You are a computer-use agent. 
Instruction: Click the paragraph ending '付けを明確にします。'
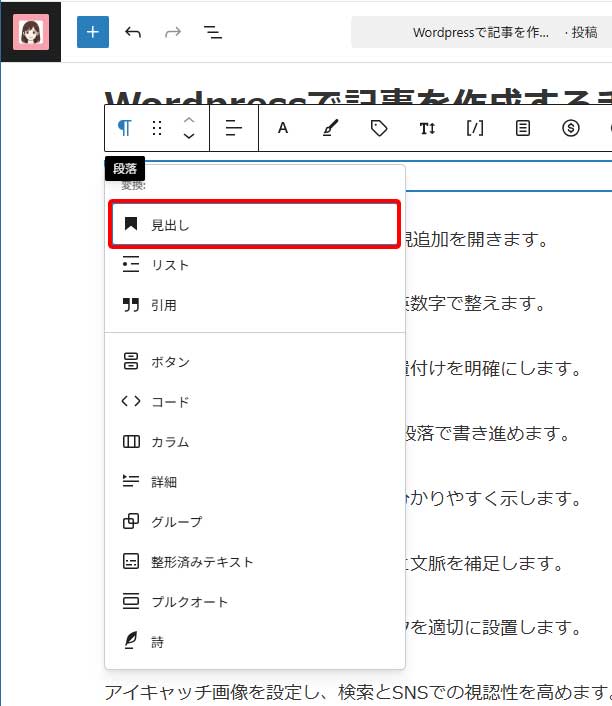(x=493, y=368)
